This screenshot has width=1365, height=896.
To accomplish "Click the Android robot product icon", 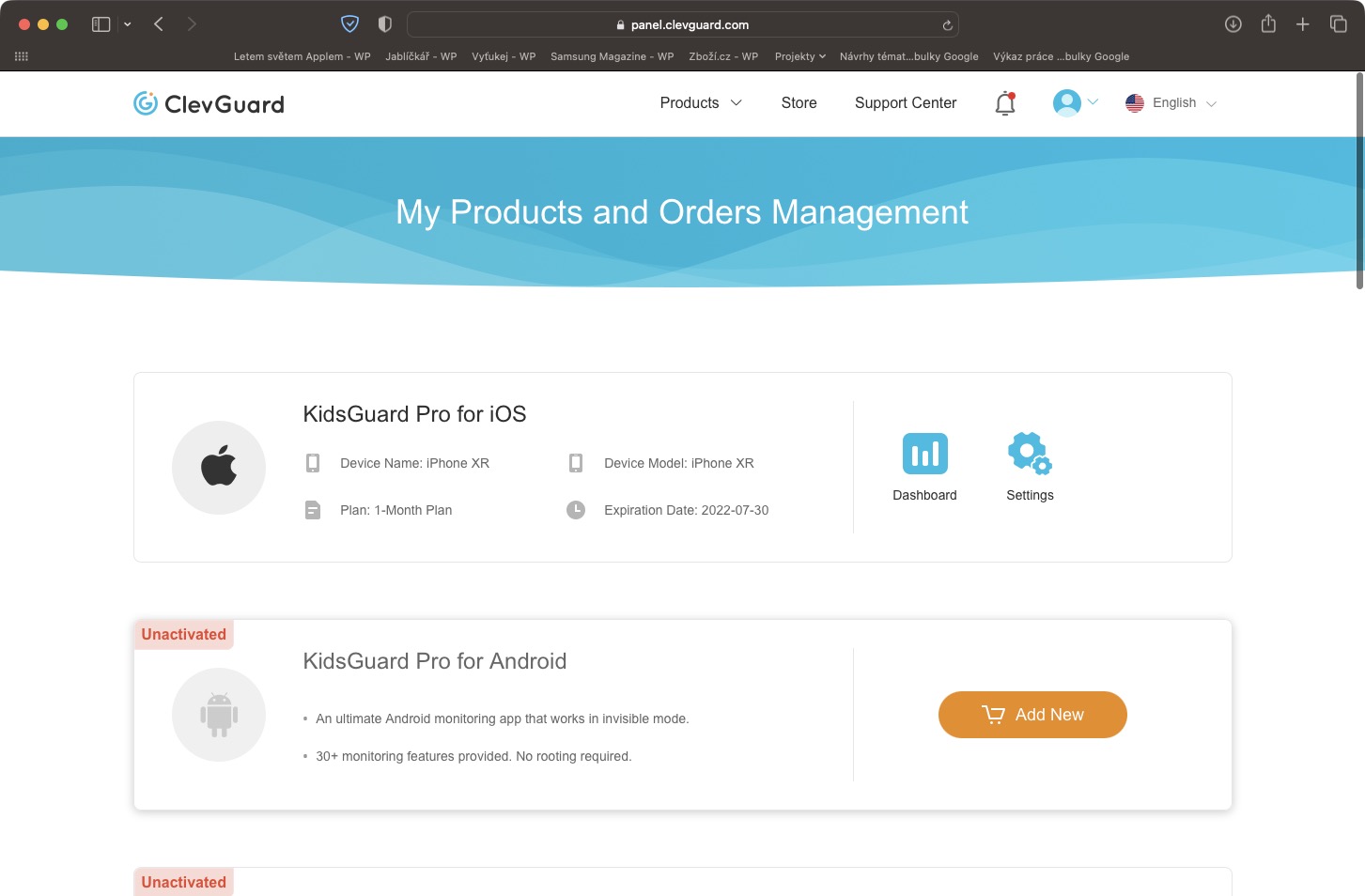I will tap(219, 715).
